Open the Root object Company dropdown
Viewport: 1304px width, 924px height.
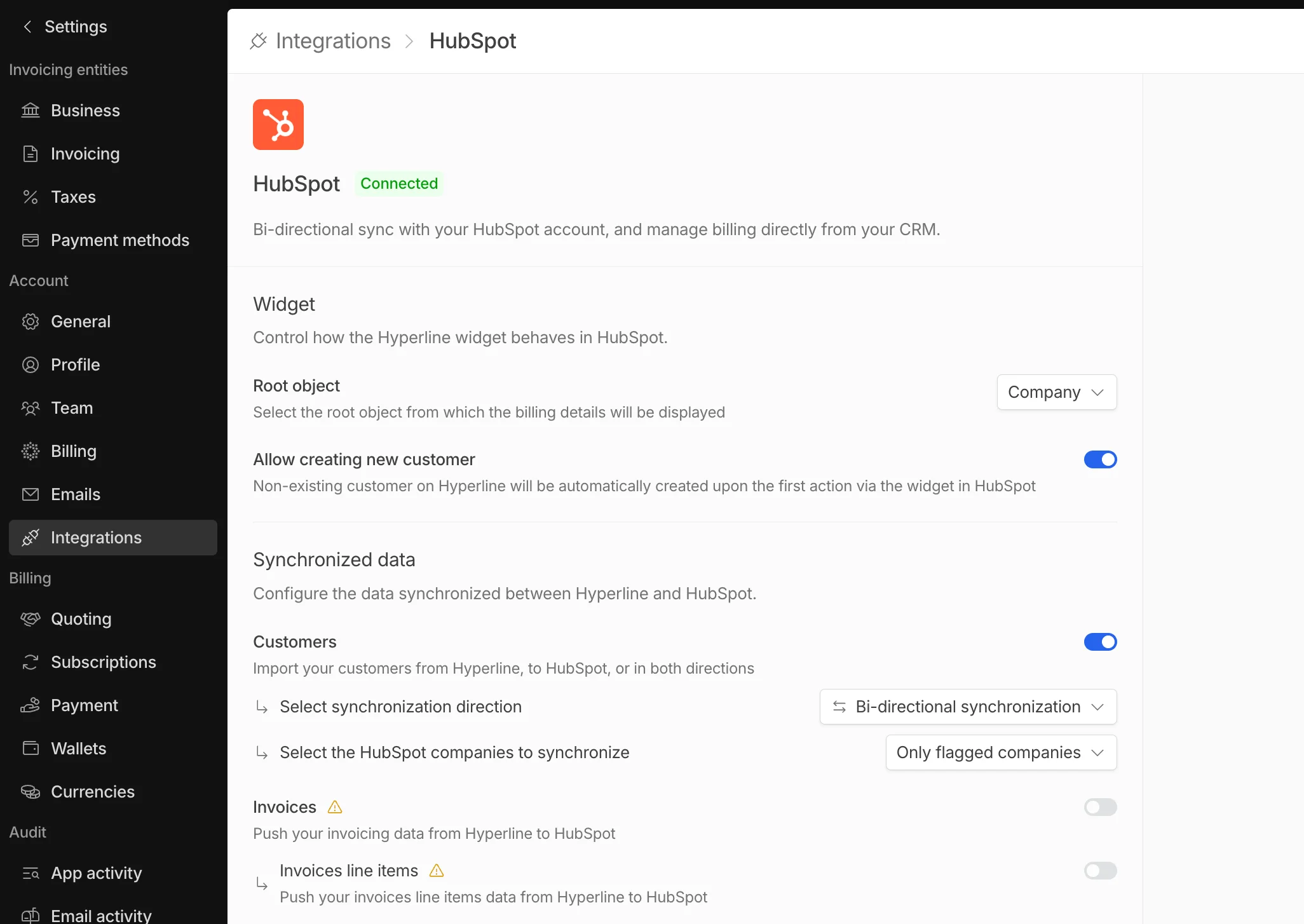(x=1057, y=392)
